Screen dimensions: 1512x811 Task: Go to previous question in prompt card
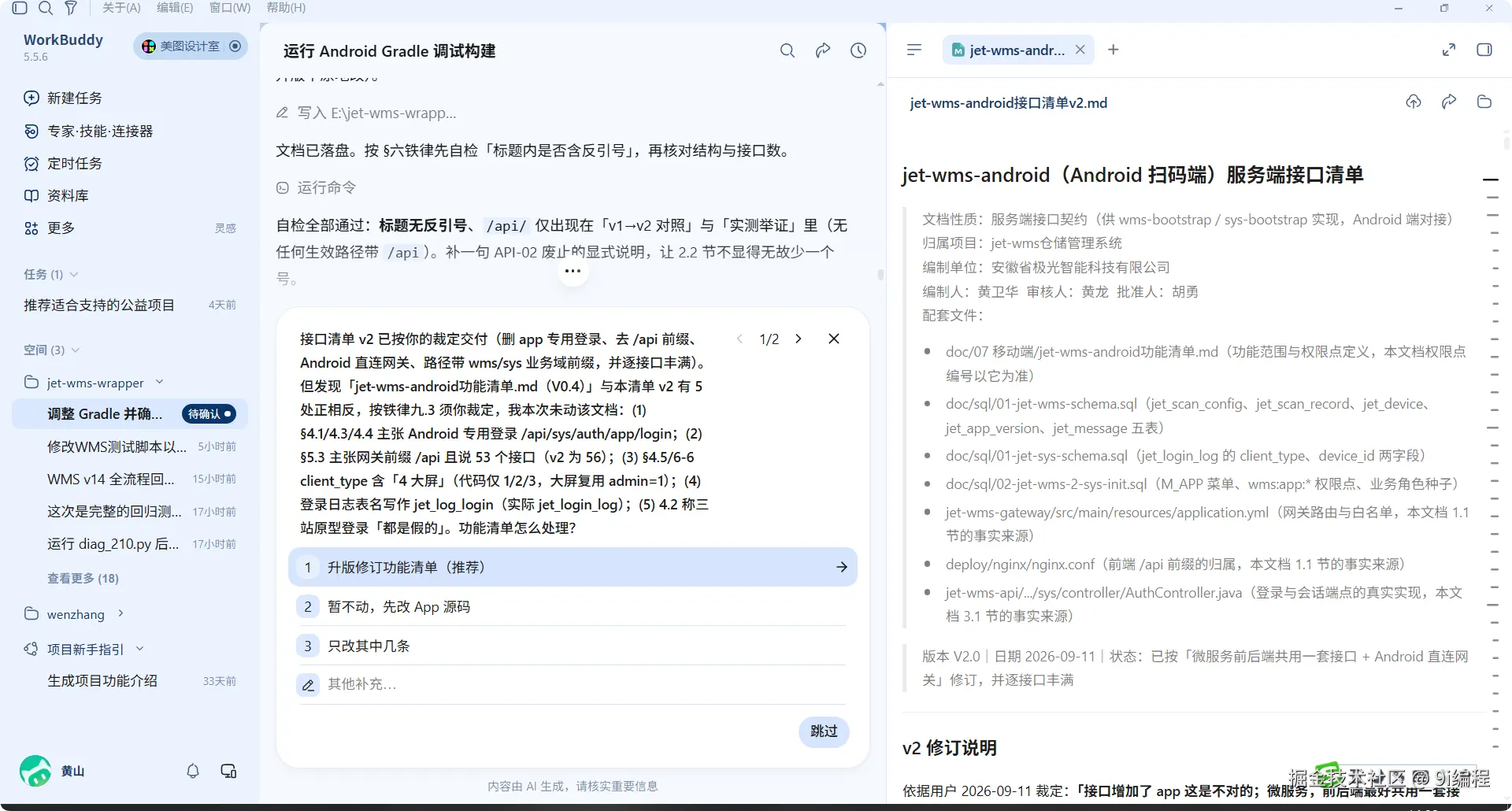point(739,339)
